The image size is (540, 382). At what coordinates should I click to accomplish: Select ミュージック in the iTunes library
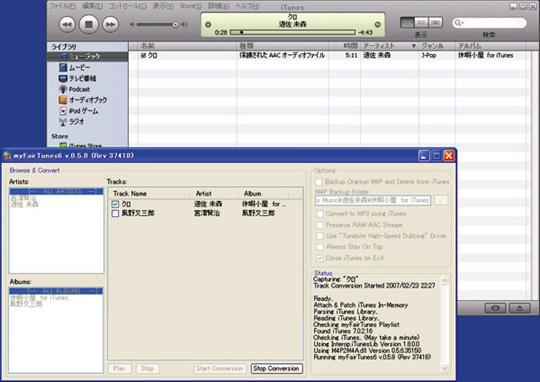[x=87, y=56]
